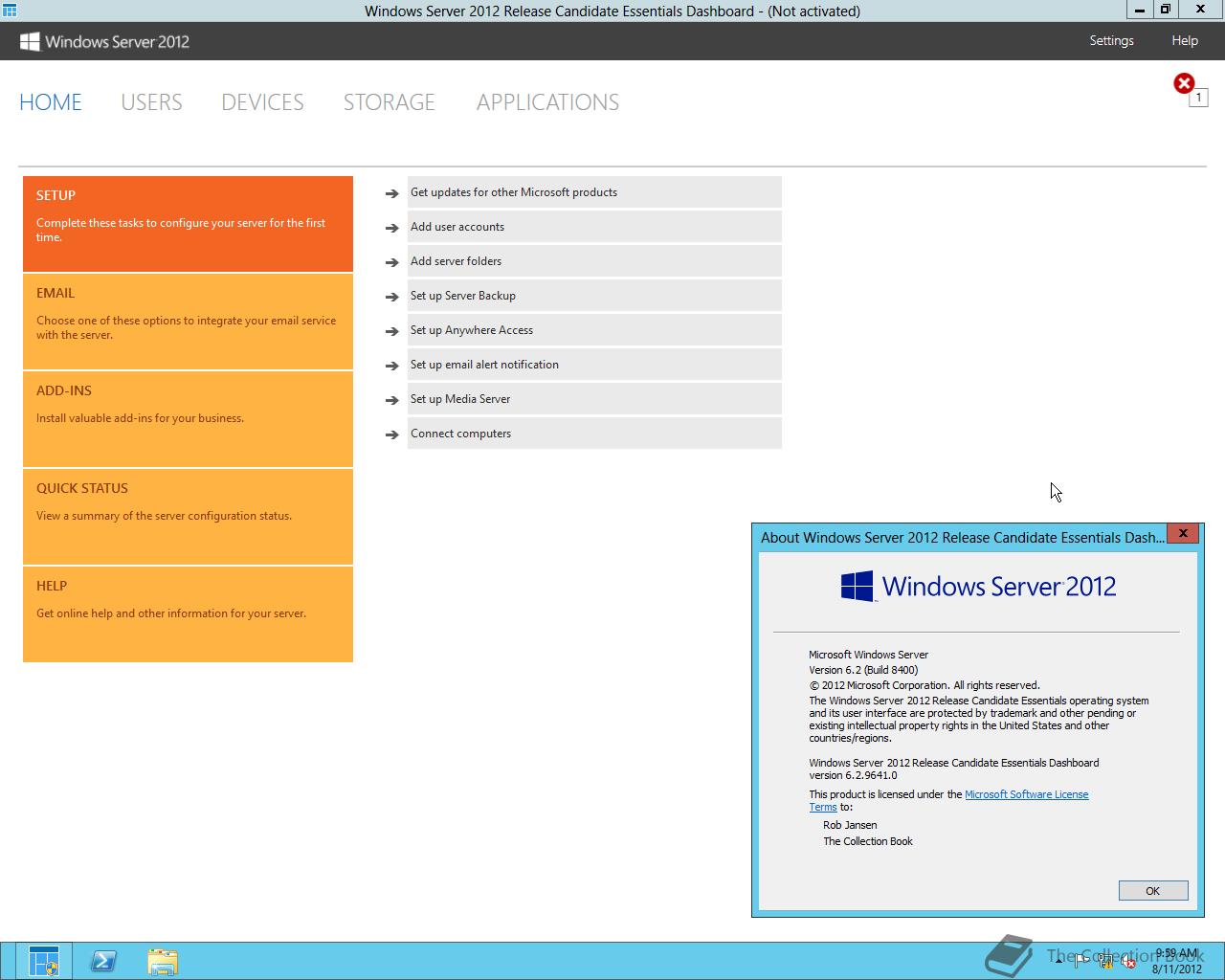
Task: Open Settings in the top bar
Action: coord(1111,40)
